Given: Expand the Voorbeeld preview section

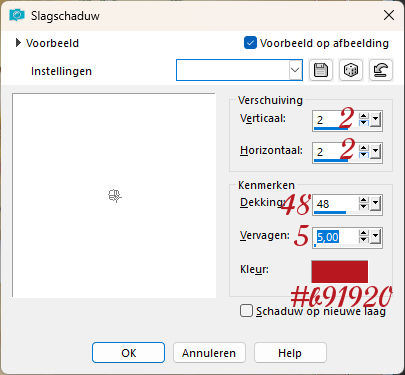Looking at the screenshot, I should (18, 43).
